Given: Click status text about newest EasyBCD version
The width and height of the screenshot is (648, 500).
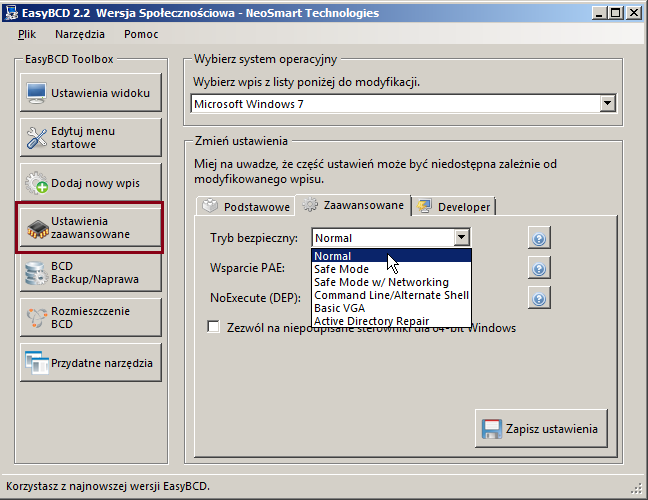Looking at the screenshot, I should pos(108,486).
